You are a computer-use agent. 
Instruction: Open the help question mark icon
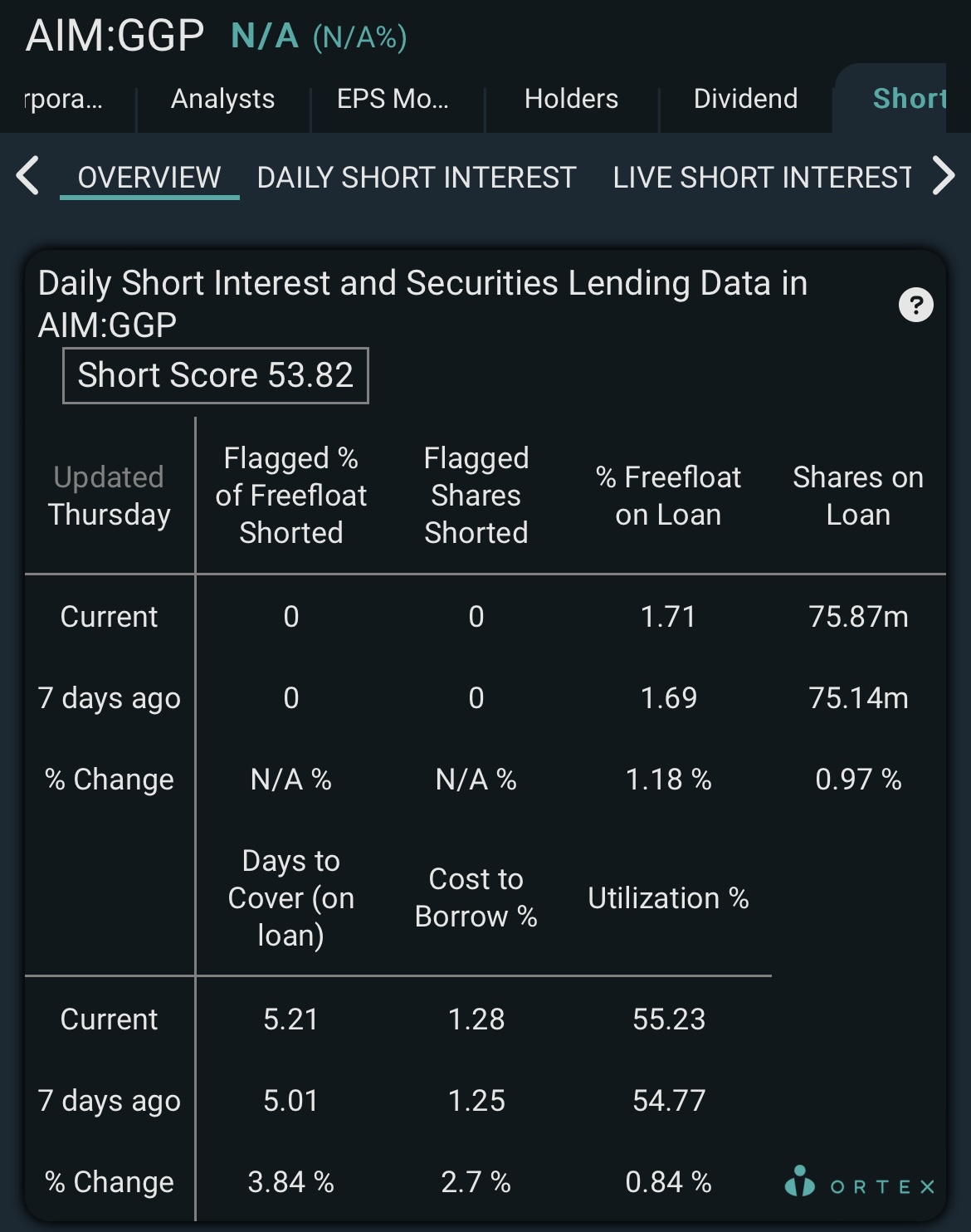pos(916,305)
